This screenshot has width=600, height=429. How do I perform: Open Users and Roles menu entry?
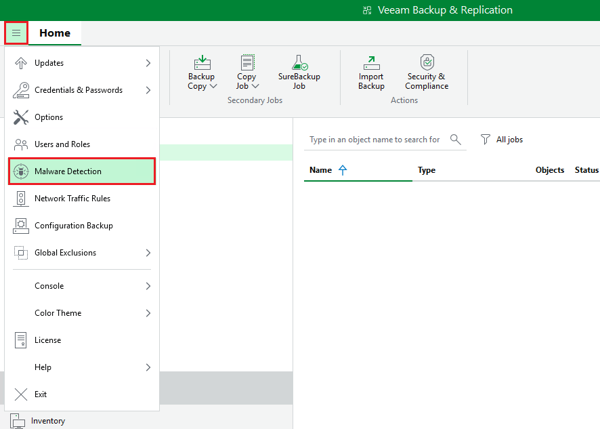point(82,144)
